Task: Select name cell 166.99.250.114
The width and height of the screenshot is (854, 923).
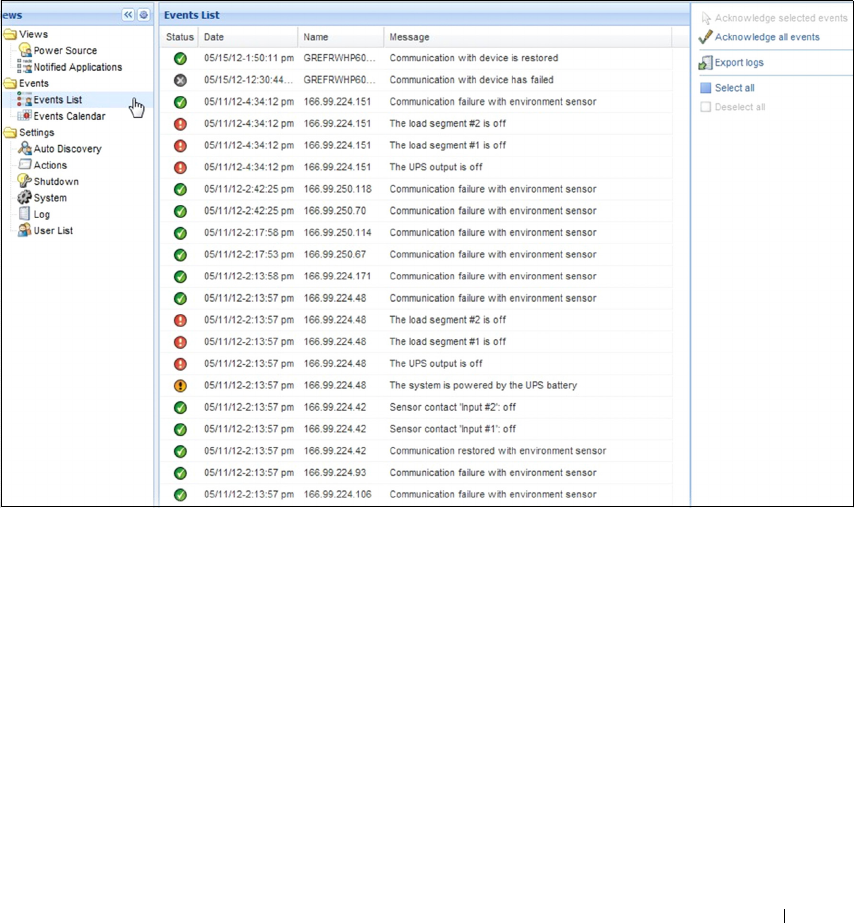Action: click(x=337, y=233)
